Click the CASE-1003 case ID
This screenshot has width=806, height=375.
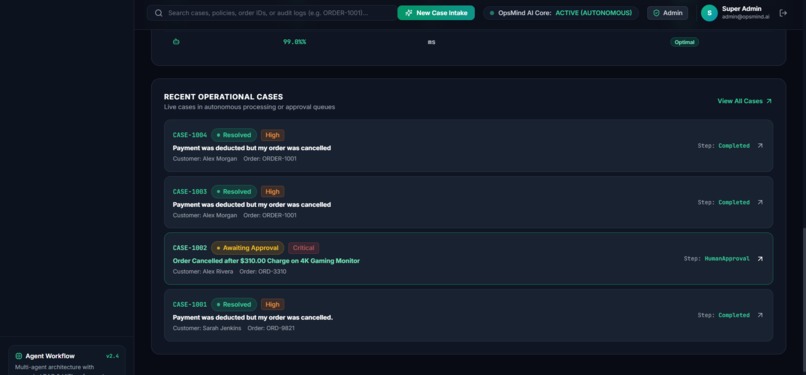(190, 192)
